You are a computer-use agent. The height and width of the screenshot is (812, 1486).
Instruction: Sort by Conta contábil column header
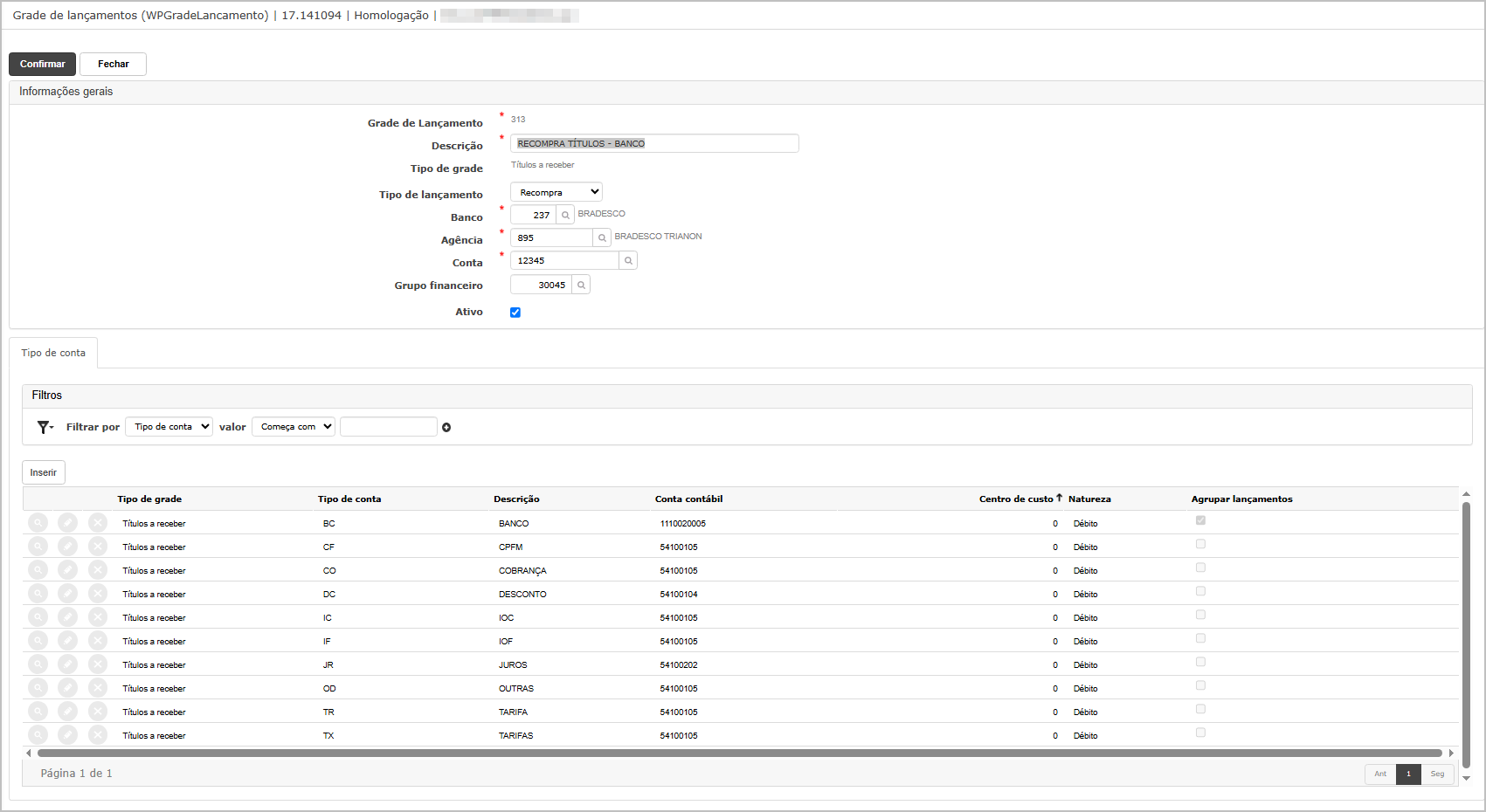click(689, 499)
